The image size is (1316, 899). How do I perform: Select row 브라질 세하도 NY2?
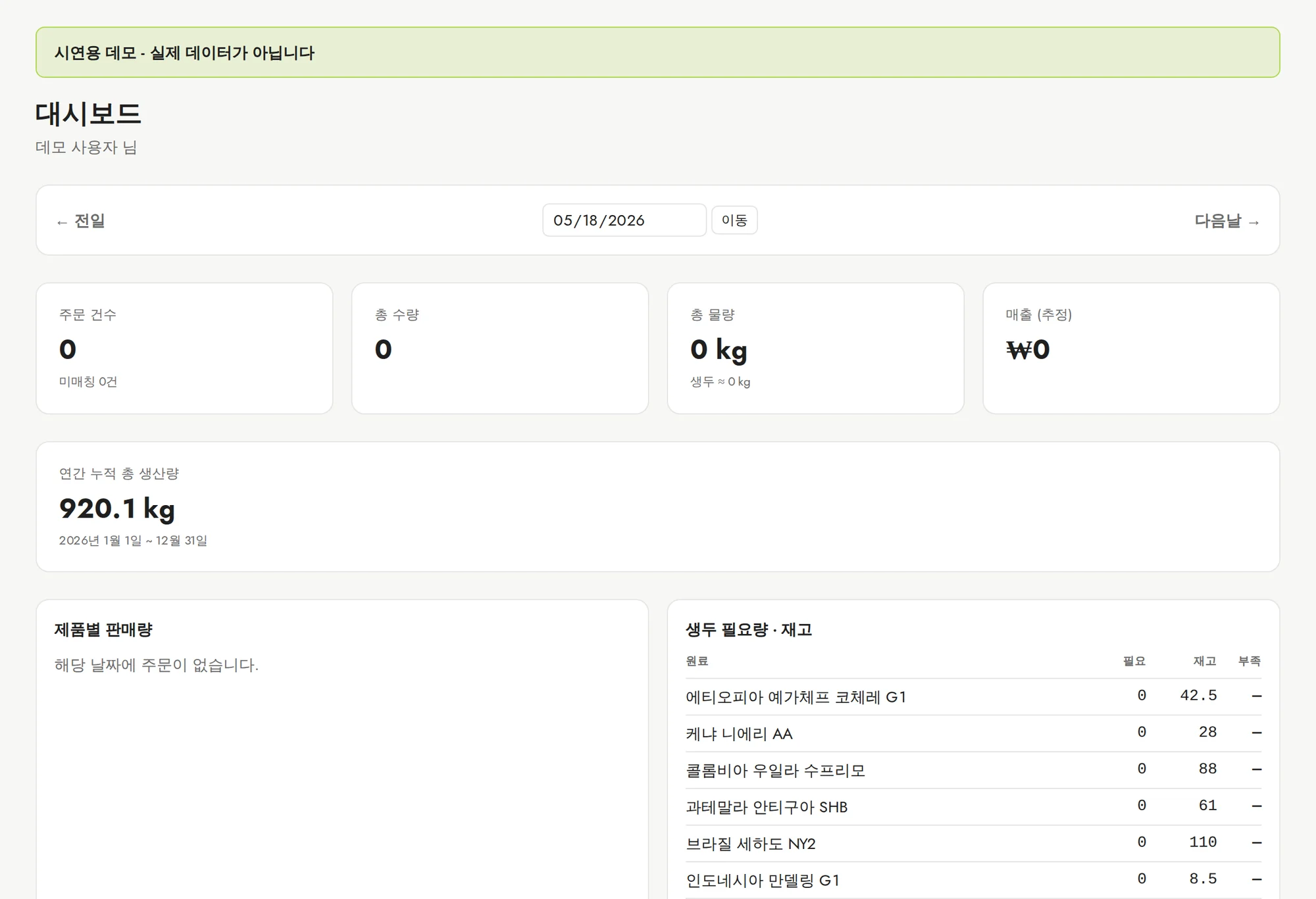(x=973, y=844)
